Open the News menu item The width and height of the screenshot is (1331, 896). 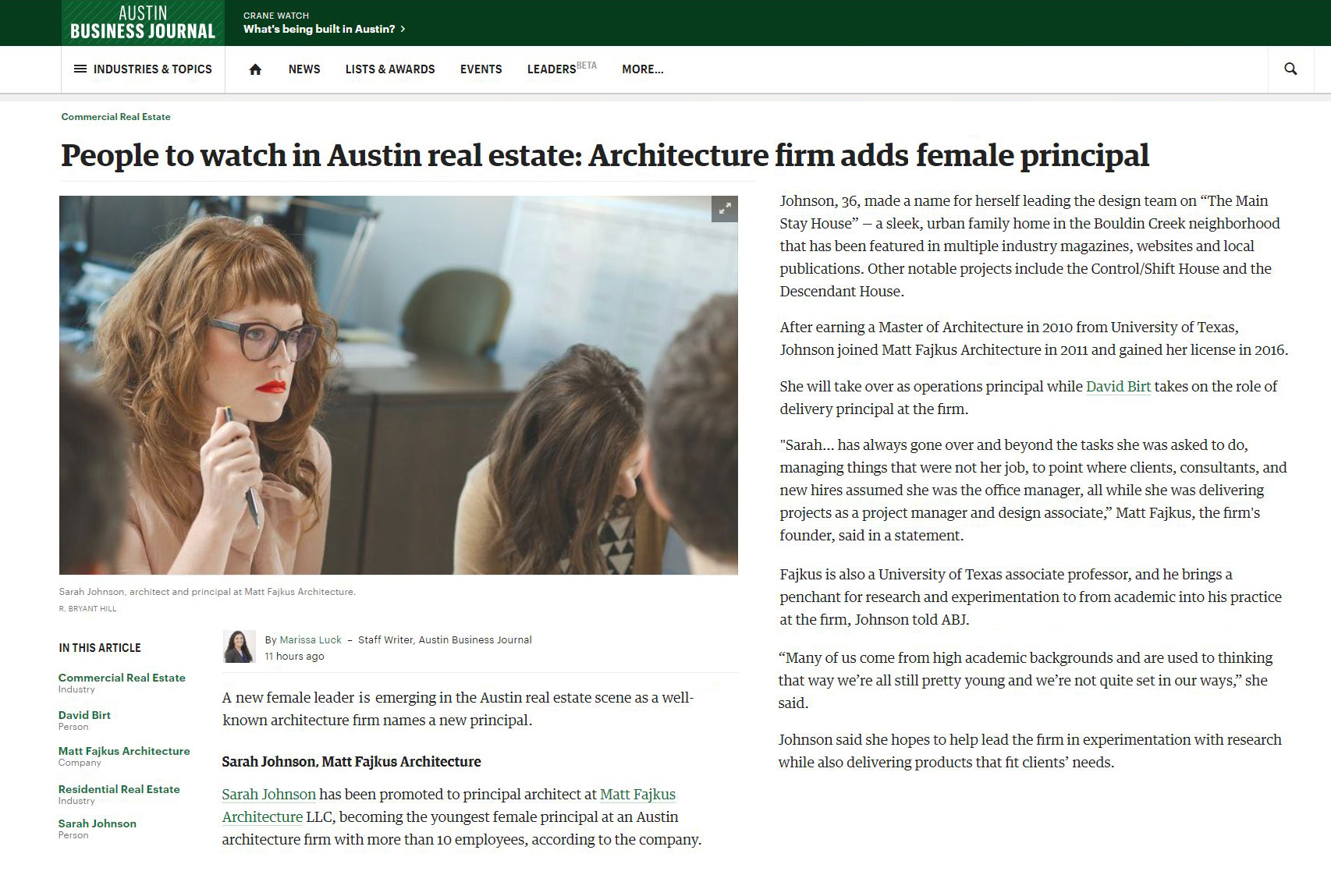coord(304,69)
